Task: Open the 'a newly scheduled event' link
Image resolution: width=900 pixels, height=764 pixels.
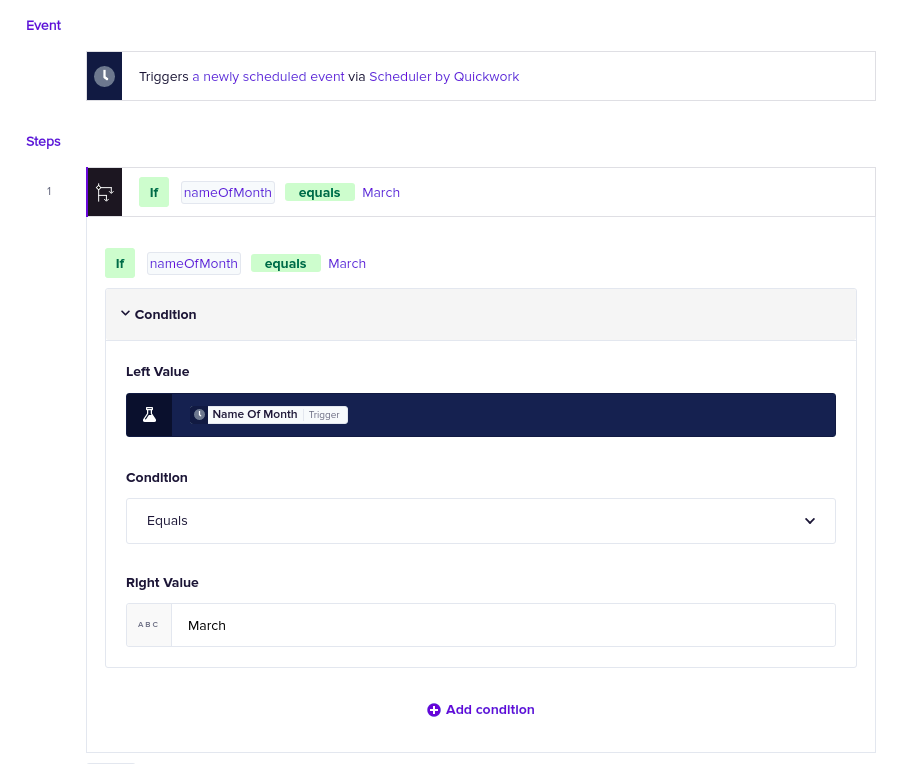Action: tap(268, 76)
